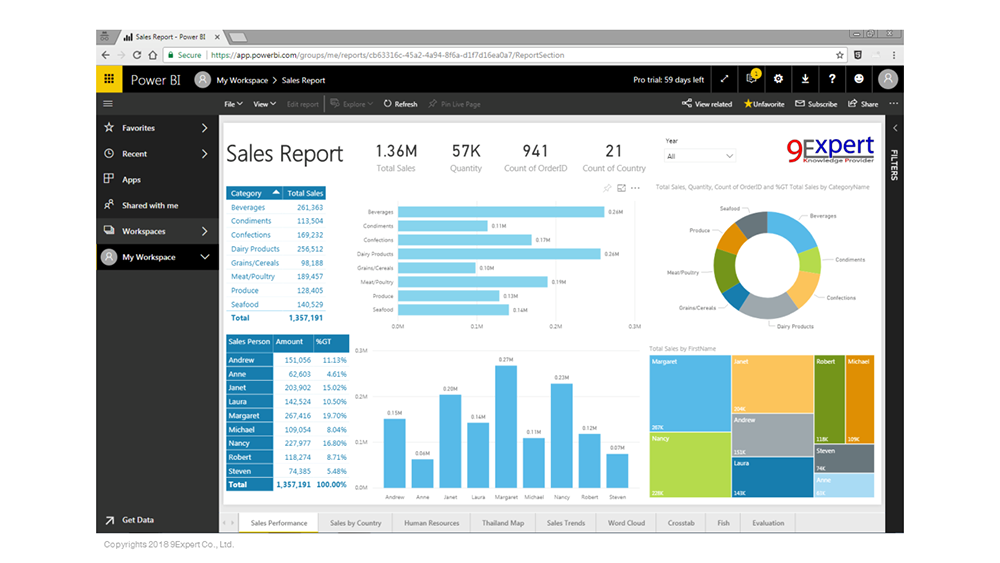Open the Year slicer dropdown
This screenshot has width=1000, height=563.
coord(700,156)
